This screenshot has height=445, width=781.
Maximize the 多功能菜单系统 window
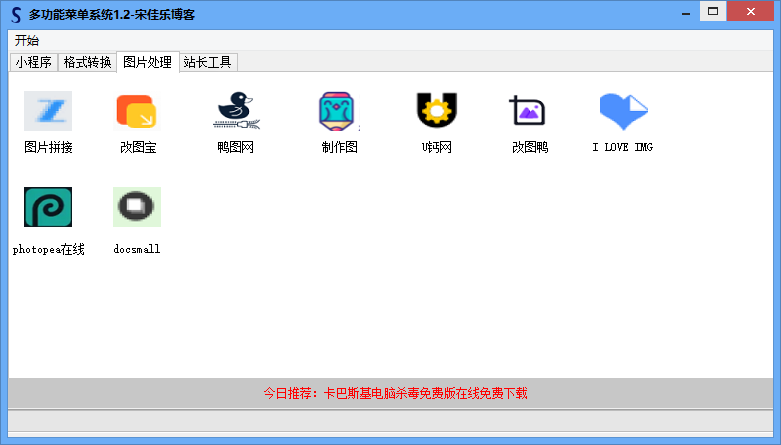(x=713, y=11)
